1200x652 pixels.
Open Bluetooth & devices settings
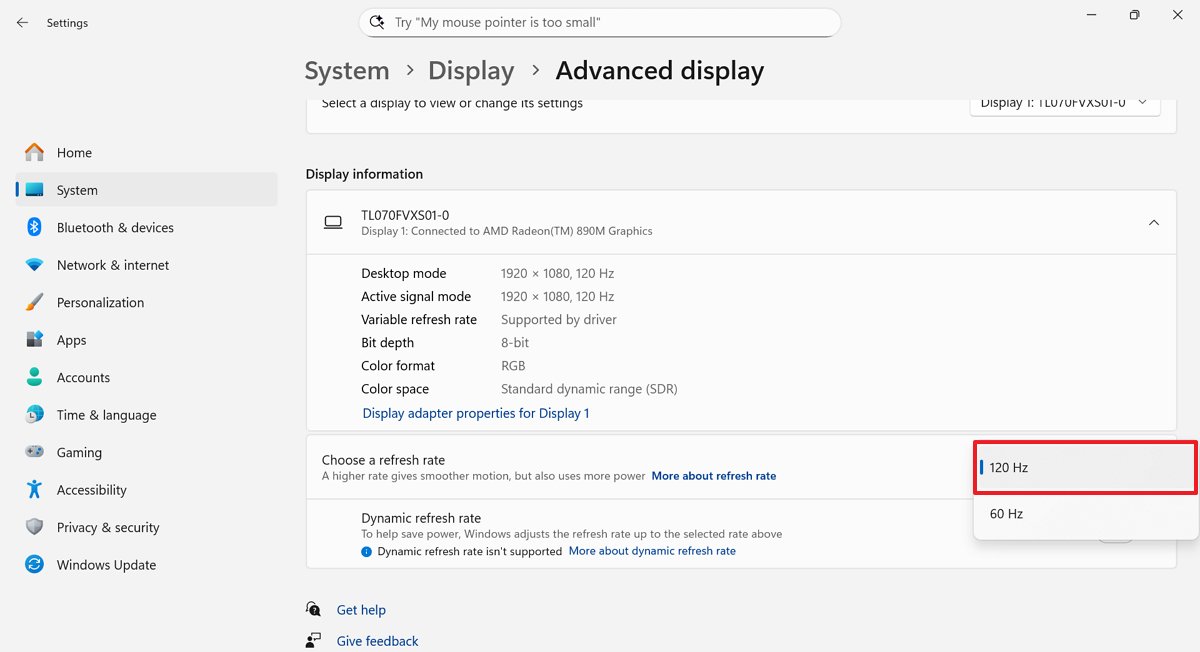113,227
